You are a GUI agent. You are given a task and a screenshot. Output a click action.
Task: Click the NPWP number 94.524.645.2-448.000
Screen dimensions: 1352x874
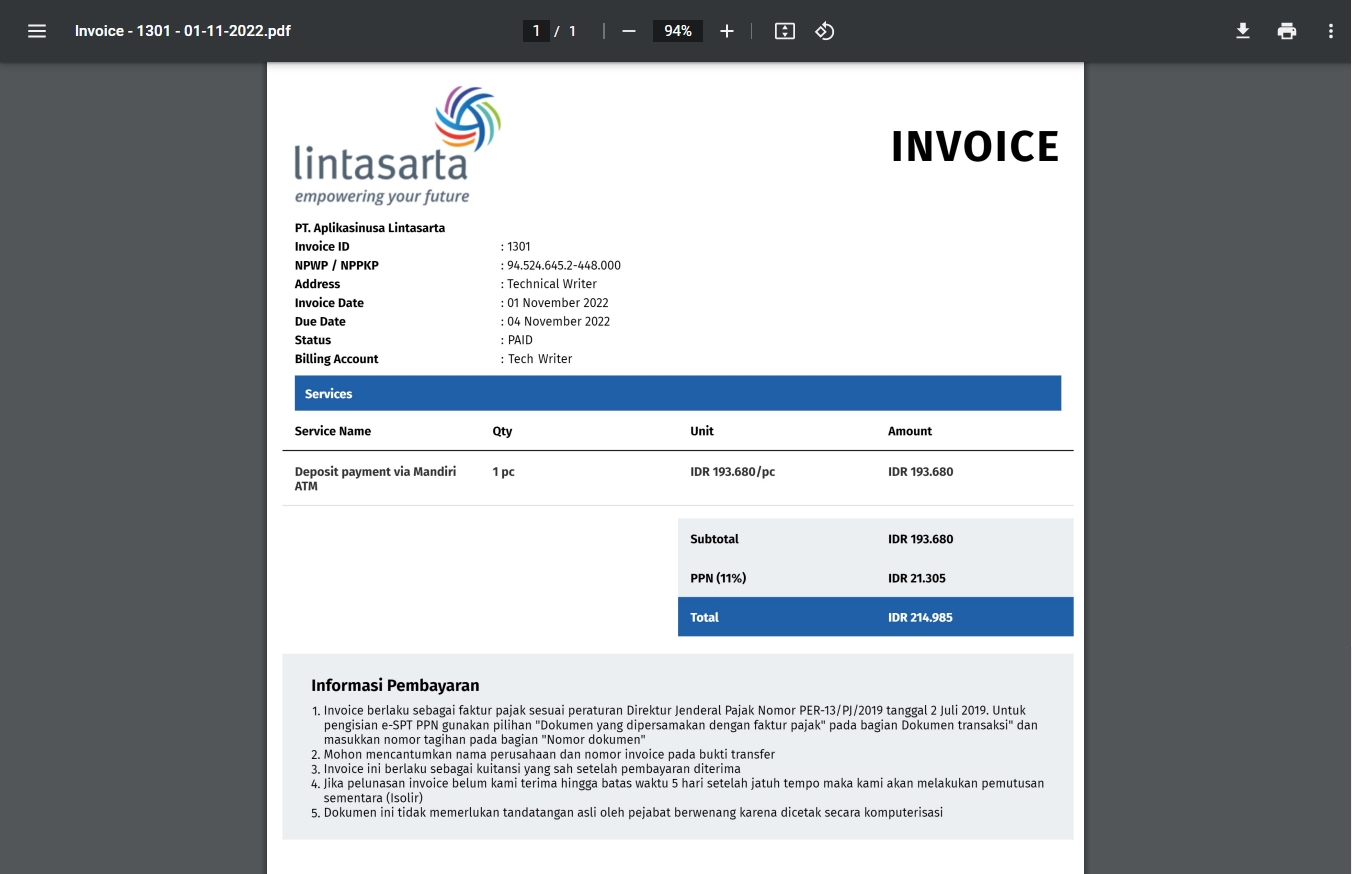(x=564, y=265)
